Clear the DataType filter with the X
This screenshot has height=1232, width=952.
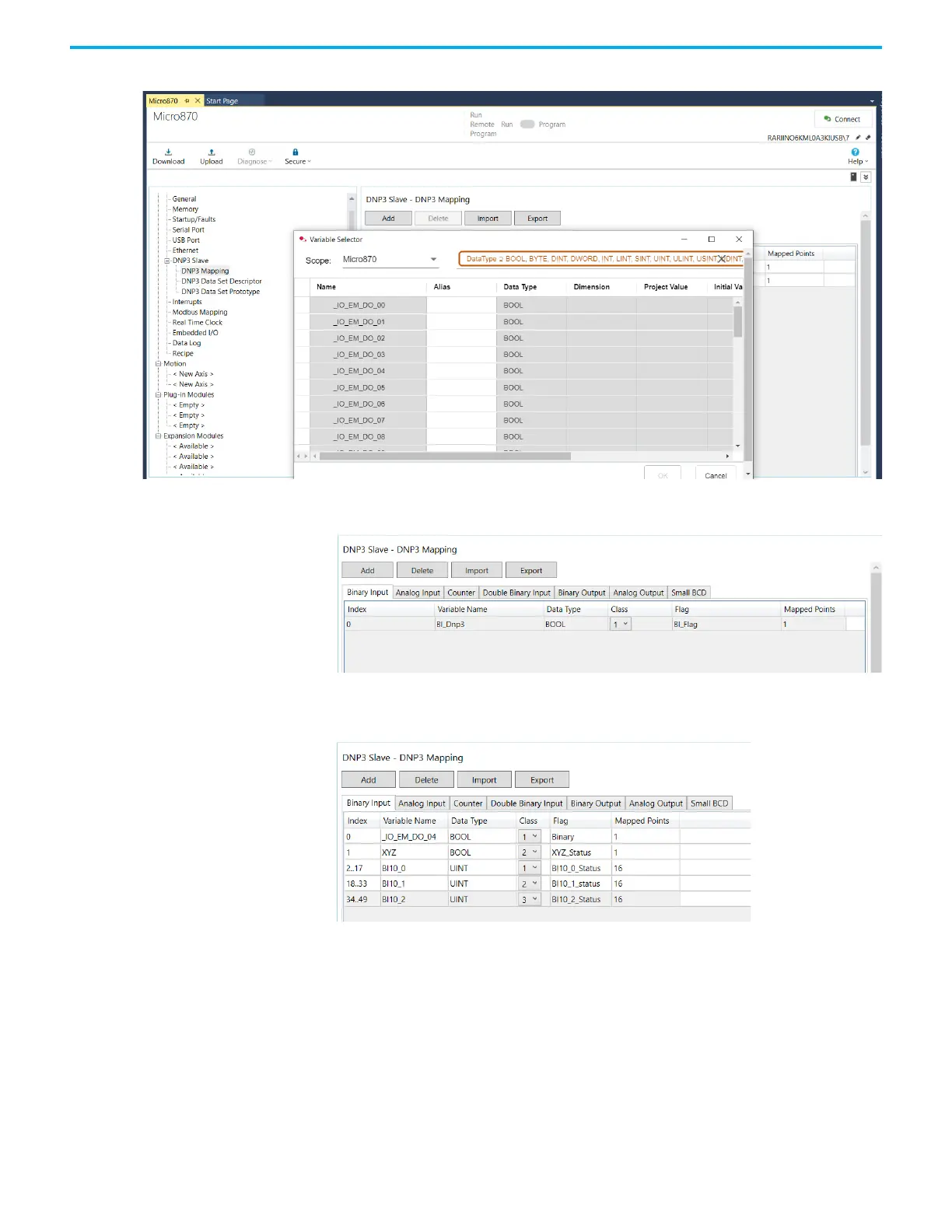721,259
